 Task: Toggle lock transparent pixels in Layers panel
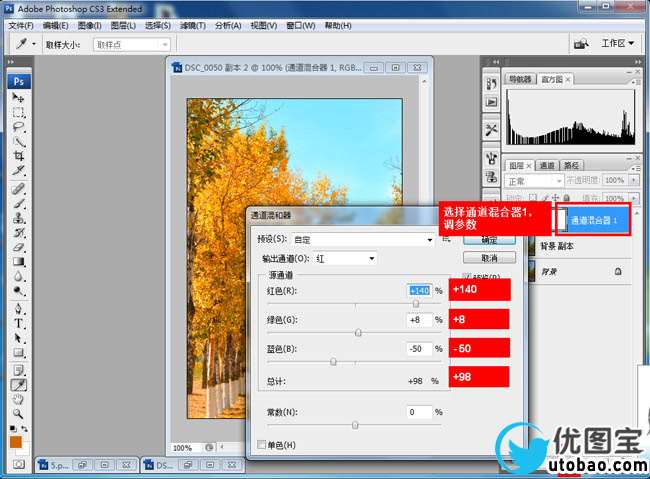click(533, 198)
